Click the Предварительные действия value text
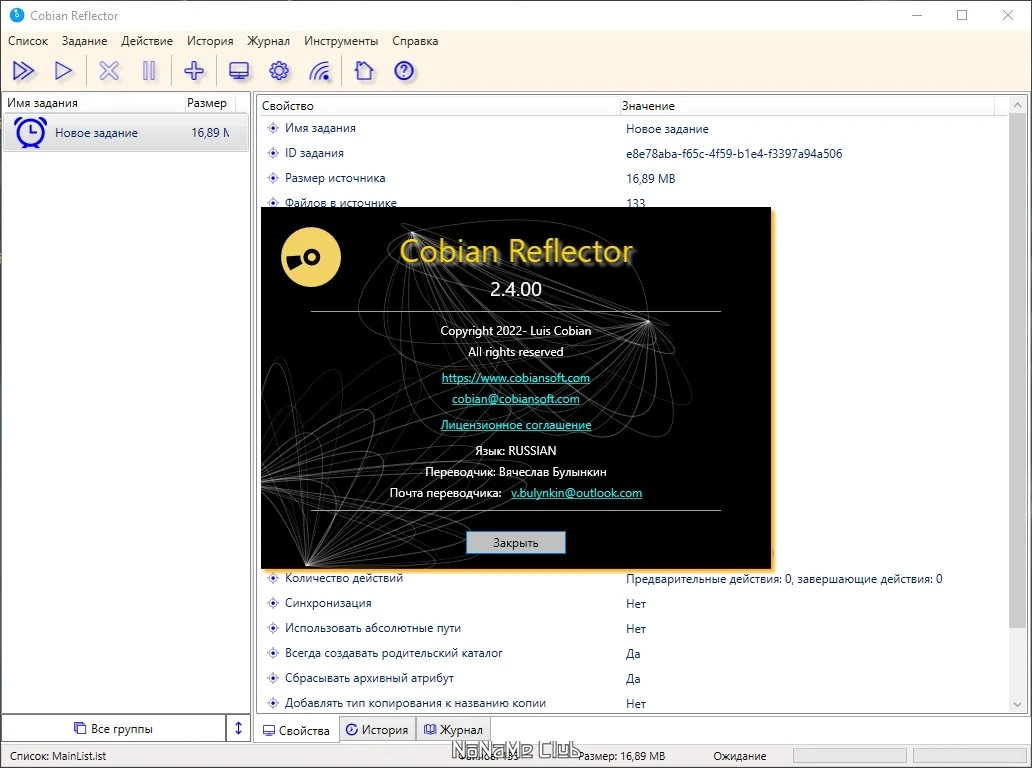1032x768 pixels. click(x=784, y=579)
